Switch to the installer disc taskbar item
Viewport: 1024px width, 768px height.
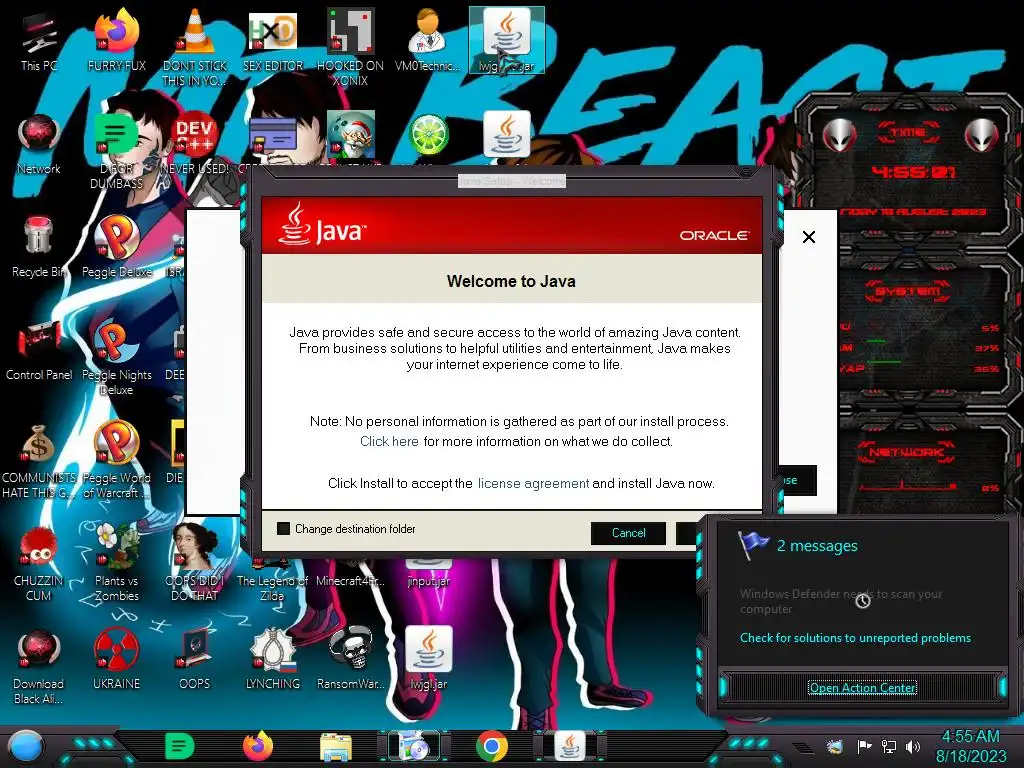pyautogui.click(x=414, y=746)
